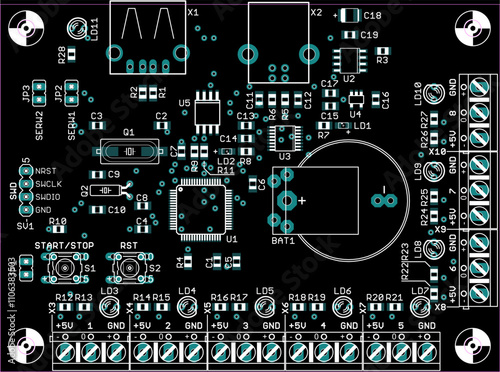
Task: Click the SWCLK pin of SWD header
Action: 25,184
